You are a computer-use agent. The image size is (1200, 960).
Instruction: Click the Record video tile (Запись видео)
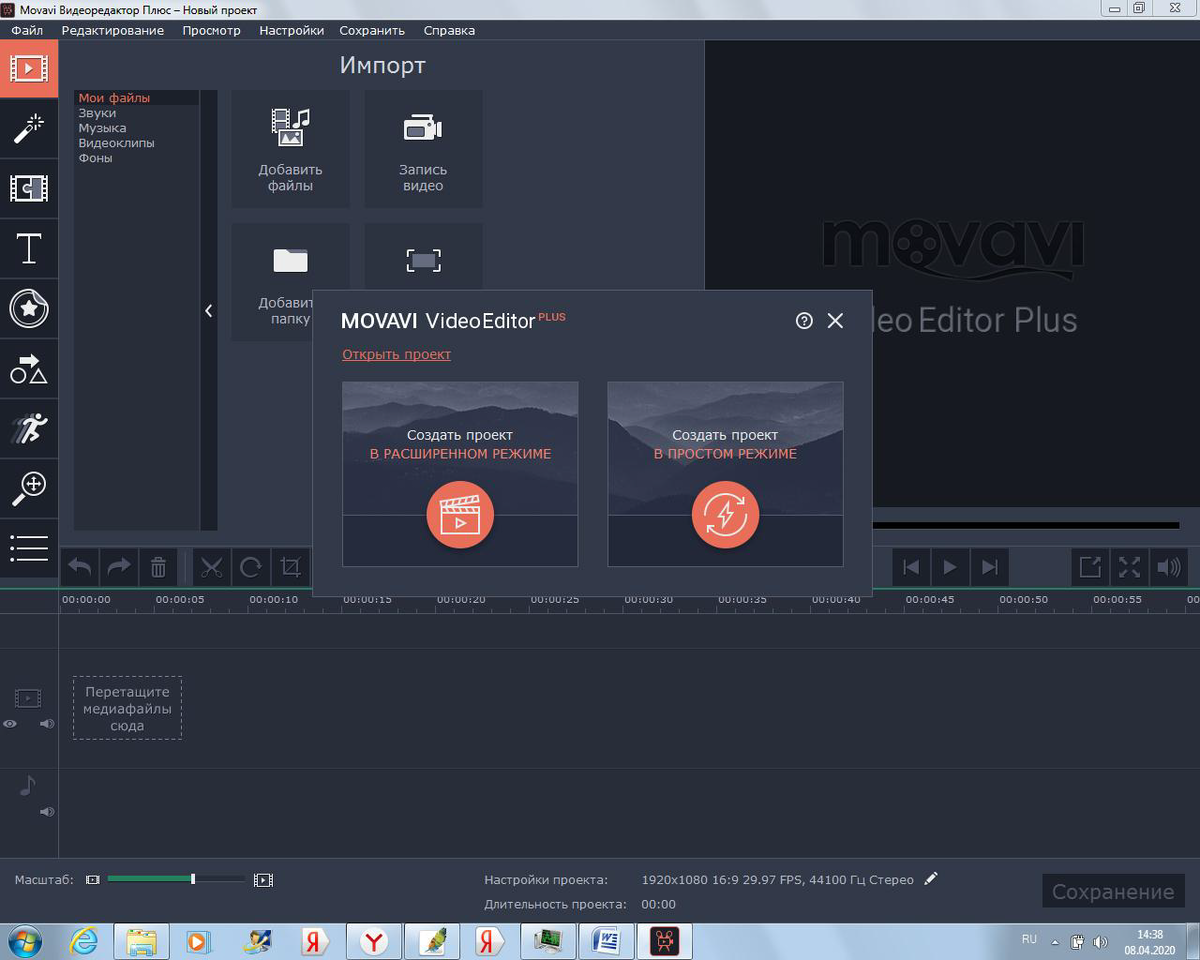pos(423,149)
